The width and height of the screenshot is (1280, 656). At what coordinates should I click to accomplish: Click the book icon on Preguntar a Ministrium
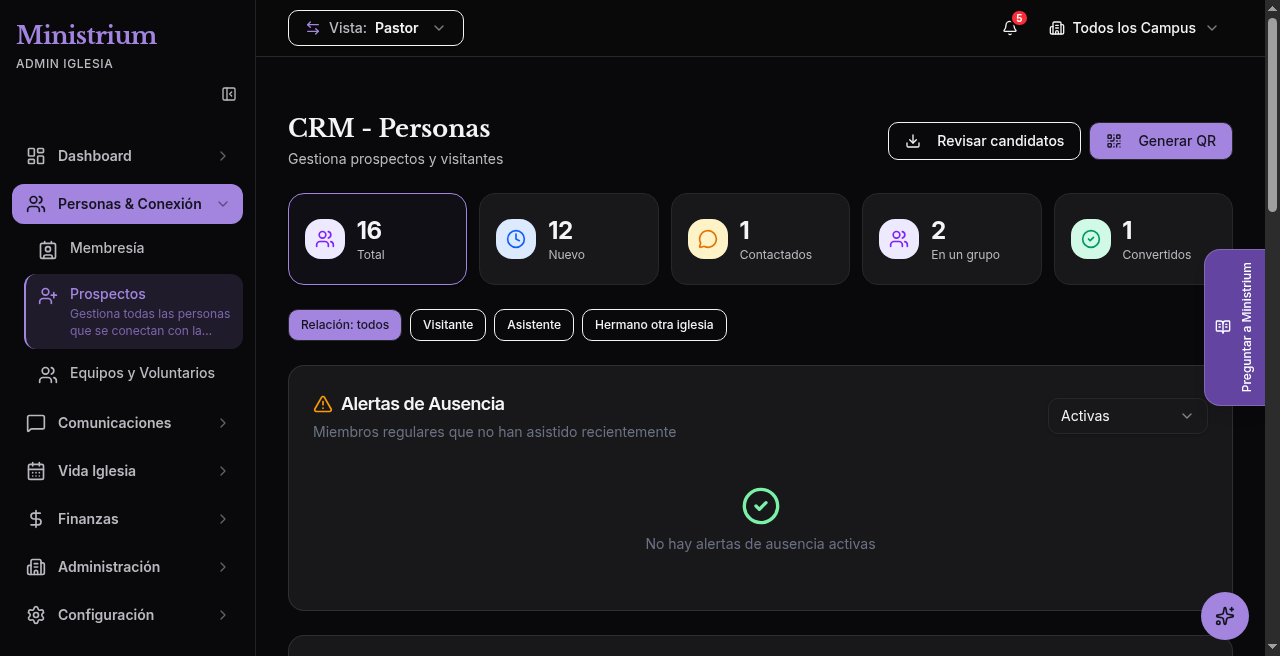(x=1223, y=327)
